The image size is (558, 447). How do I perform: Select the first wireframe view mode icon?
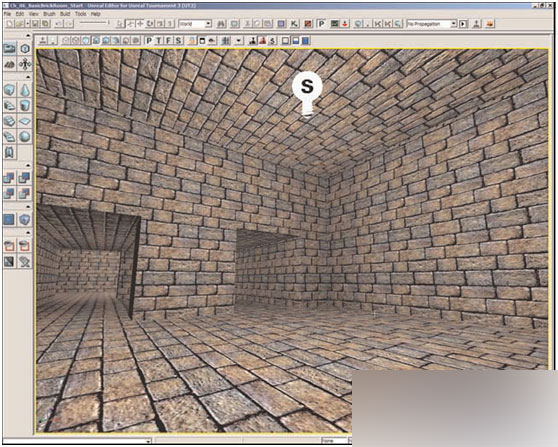tap(65, 41)
